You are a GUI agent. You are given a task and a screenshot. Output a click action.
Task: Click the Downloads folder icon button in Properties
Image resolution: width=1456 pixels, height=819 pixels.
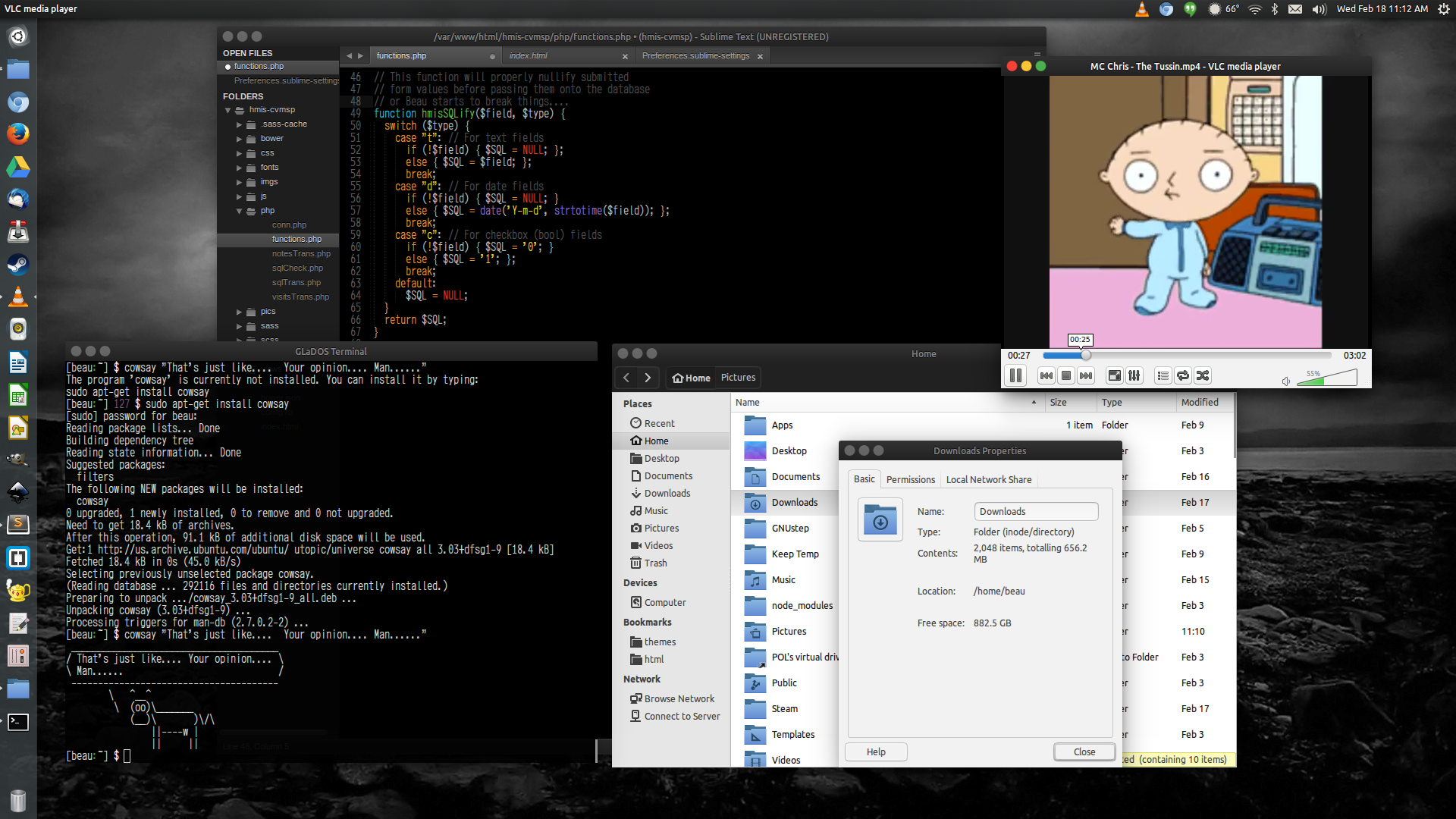click(880, 519)
